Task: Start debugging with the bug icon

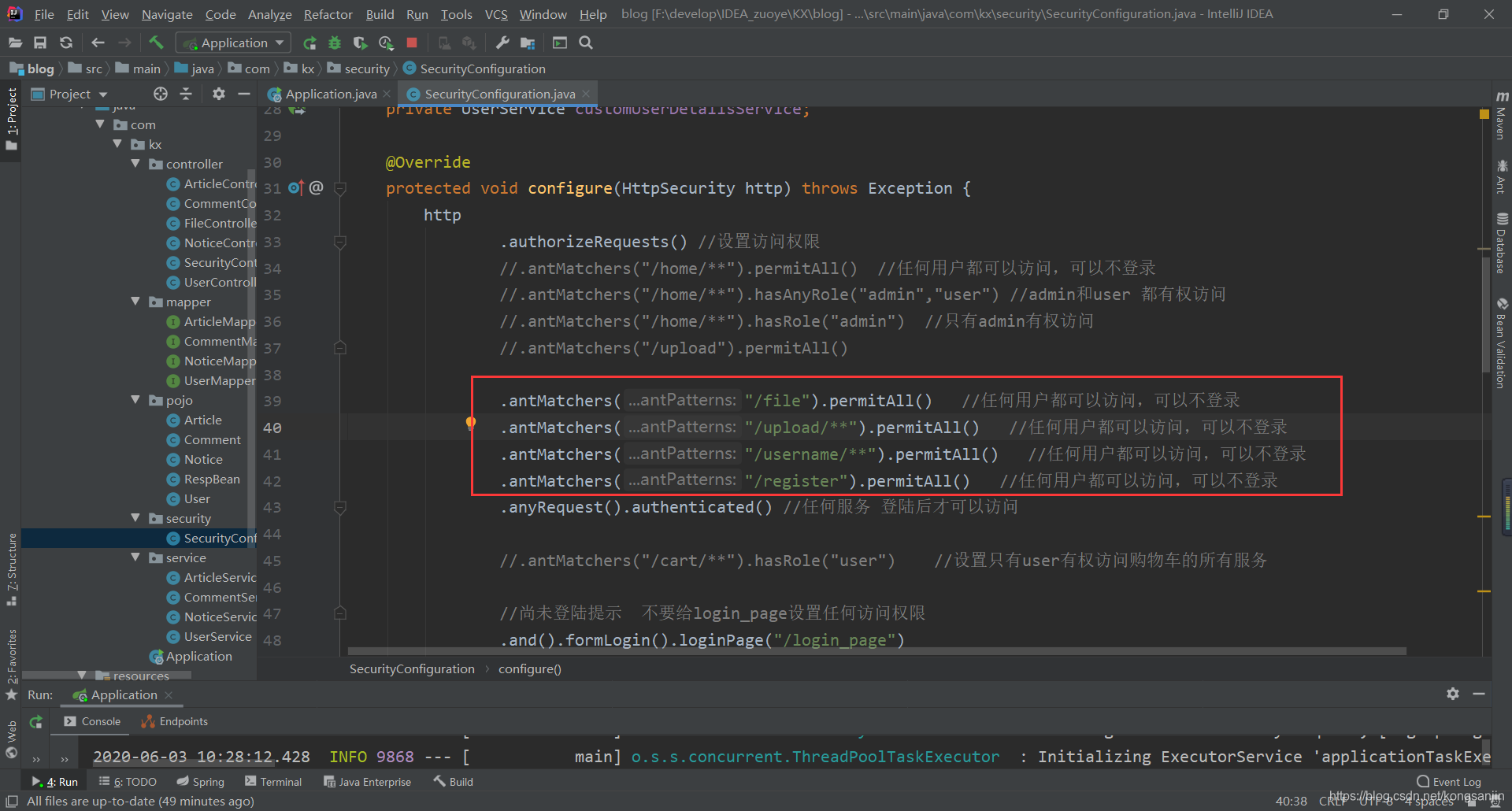Action: click(335, 43)
